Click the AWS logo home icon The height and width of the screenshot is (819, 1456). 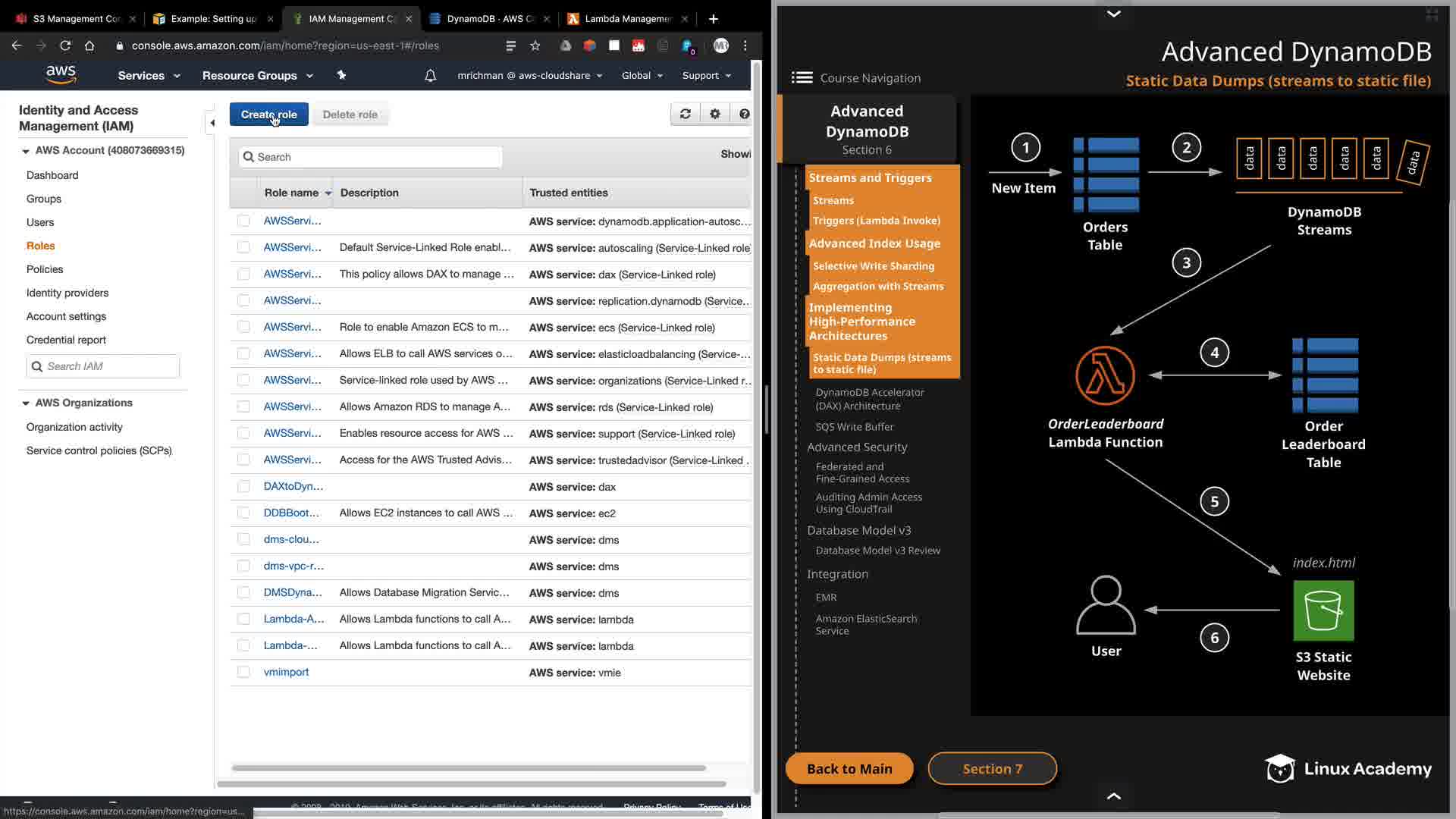tap(61, 74)
